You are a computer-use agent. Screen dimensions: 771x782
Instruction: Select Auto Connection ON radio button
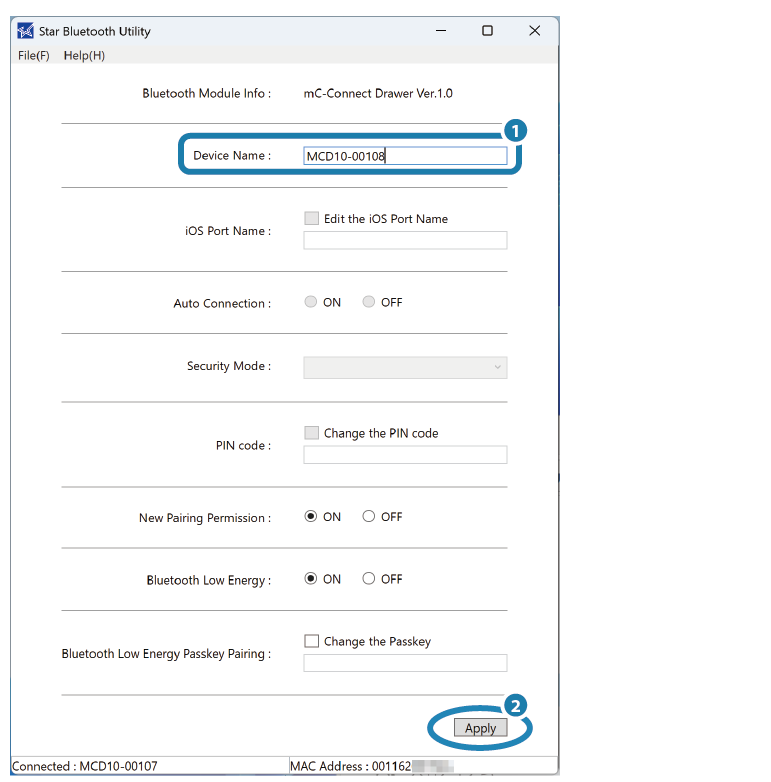(x=311, y=302)
